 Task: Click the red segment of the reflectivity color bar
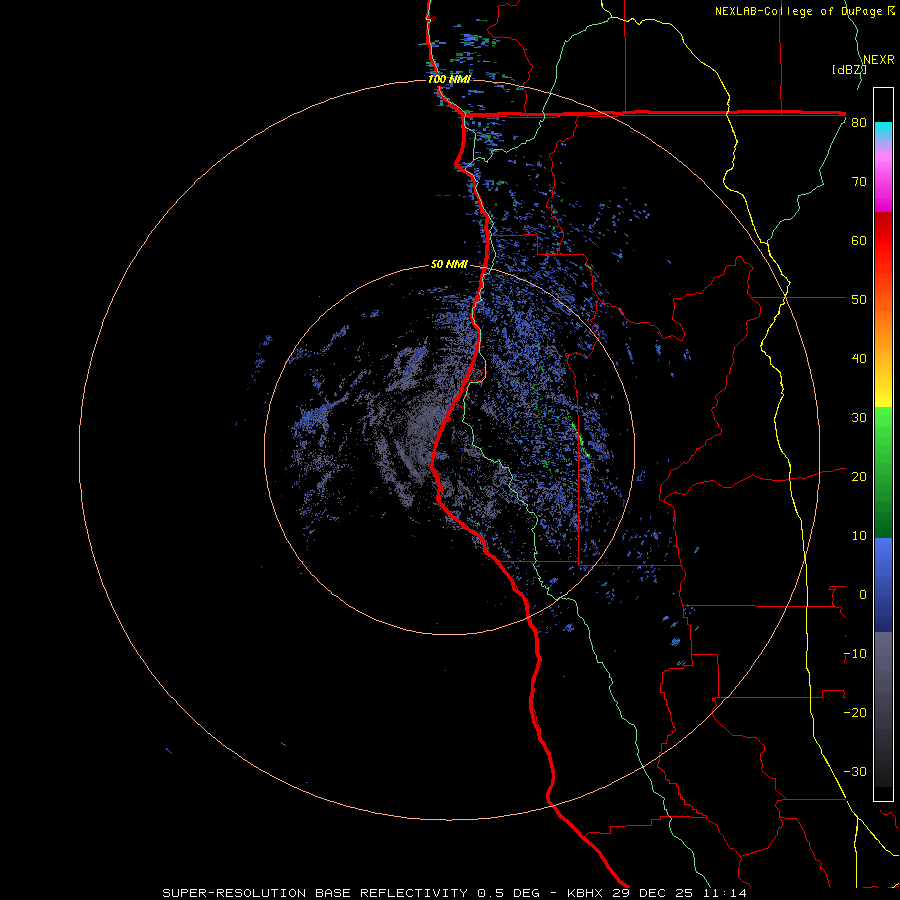[883, 241]
